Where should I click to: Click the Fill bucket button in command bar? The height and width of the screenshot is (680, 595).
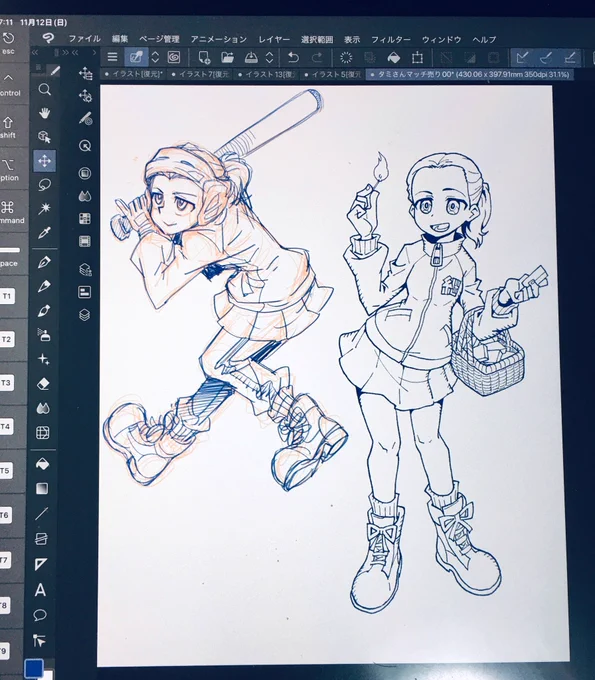click(x=394, y=58)
